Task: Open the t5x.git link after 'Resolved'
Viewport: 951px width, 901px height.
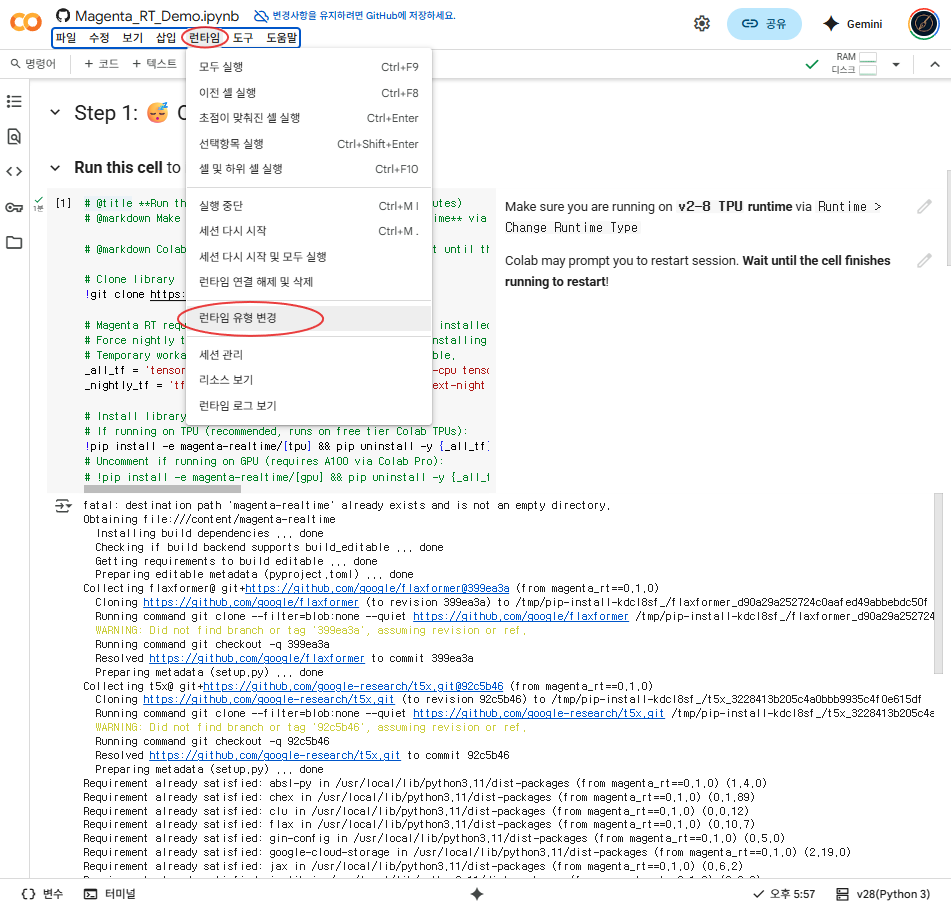Action: pyautogui.click(x=275, y=755)
